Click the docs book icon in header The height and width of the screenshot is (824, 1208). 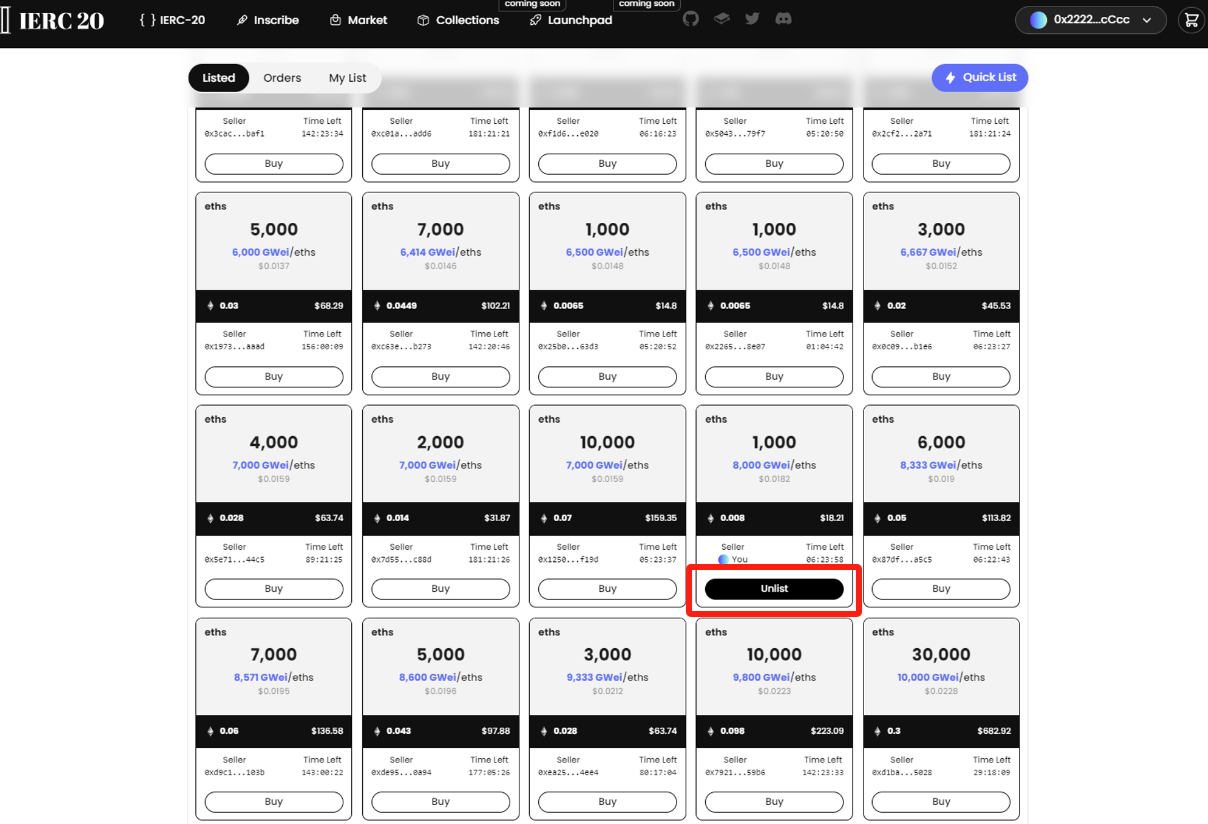(722, 19)
